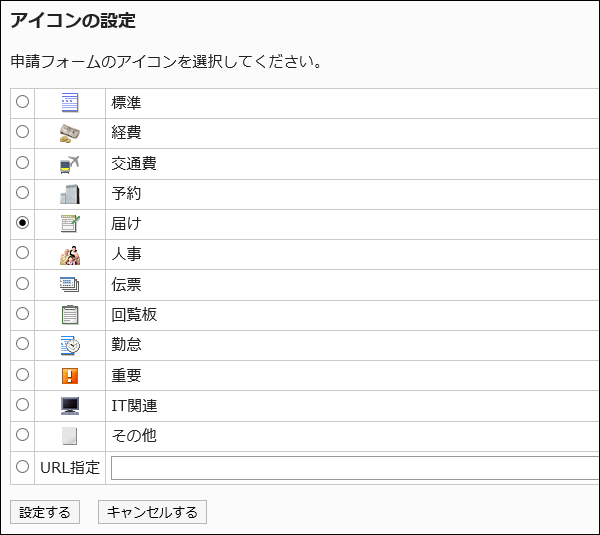Click the 伝票 stacked slips icon
This screenshot has height=535, width=600.
pos(69,285)
